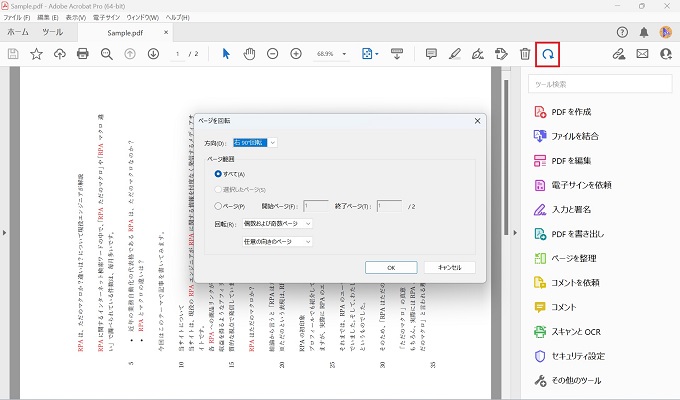Upload the file to cloud storage
The height and width of the screenshot is (400, 680).
pos(59,54)
